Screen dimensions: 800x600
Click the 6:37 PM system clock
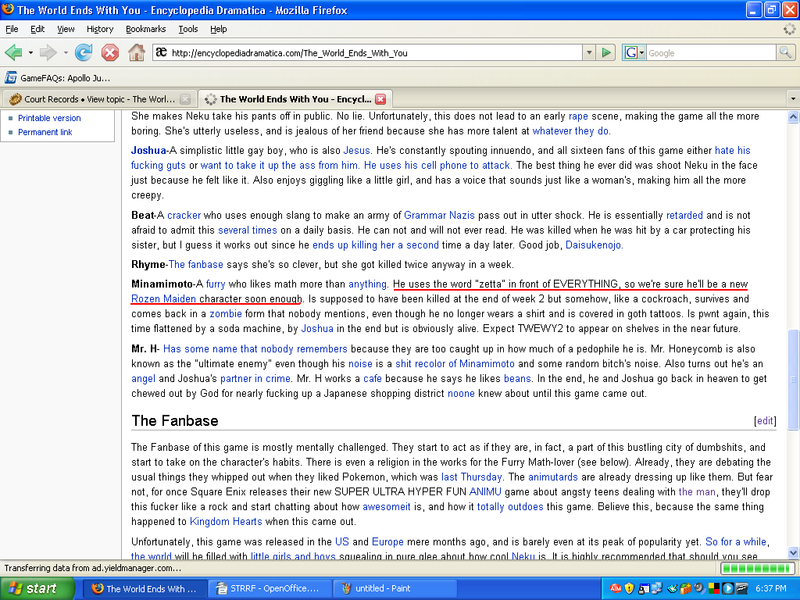[x=771, y=589]
